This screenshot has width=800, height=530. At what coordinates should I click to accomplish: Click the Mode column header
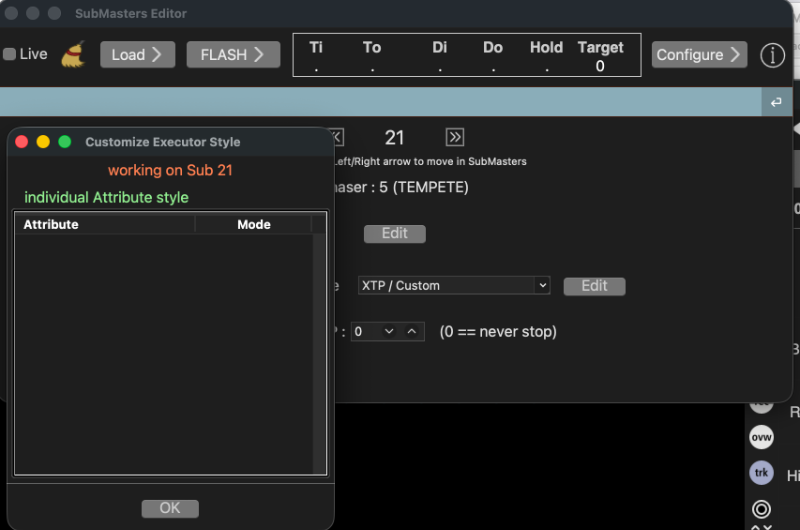[254, 224]
